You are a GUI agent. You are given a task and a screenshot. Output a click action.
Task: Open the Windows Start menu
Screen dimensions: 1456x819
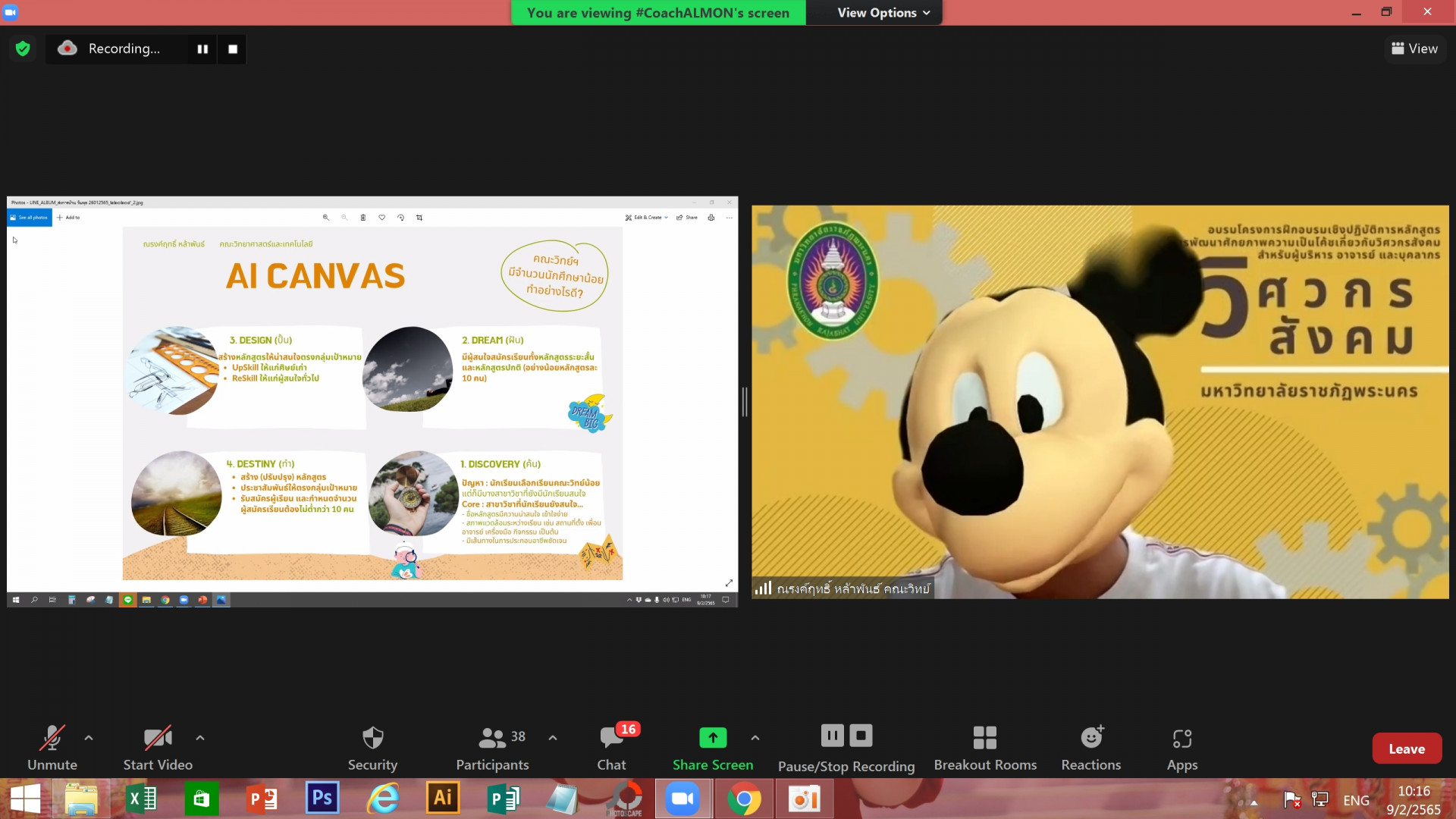pyautogui.click(x=25, y=799)
